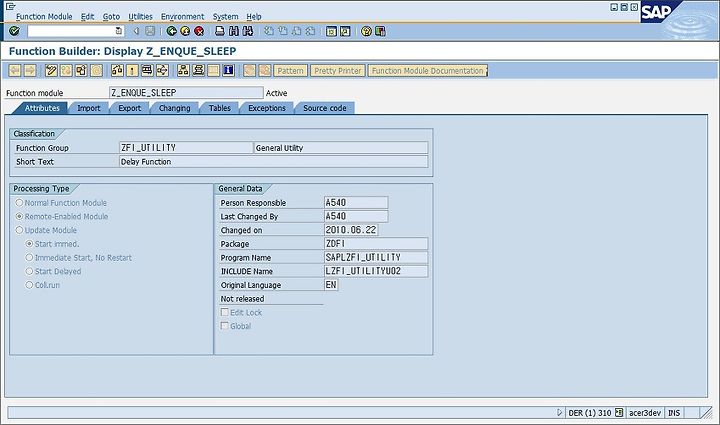Click the grayed Save disk icon
The height and width of the screenshot is (425, 720).
[150, 31]
